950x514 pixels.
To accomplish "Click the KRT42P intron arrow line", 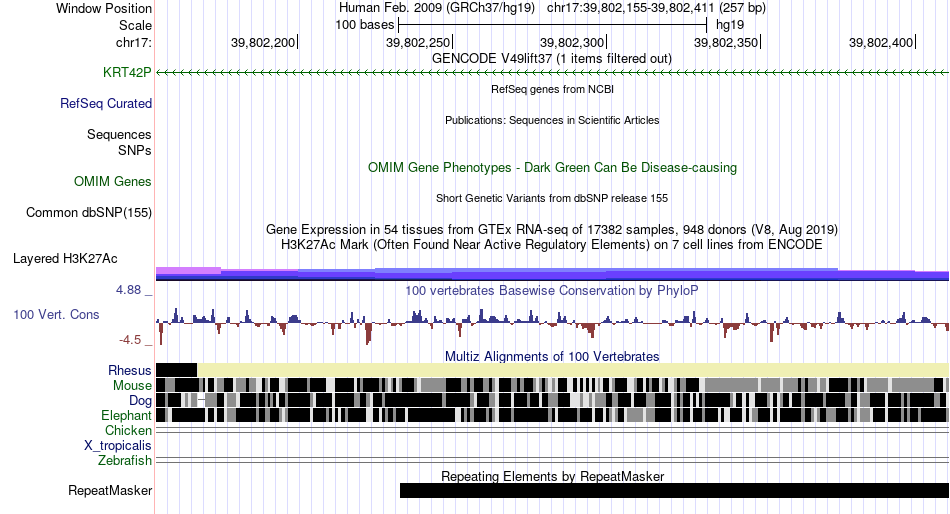I will click(x=553, y=72).
